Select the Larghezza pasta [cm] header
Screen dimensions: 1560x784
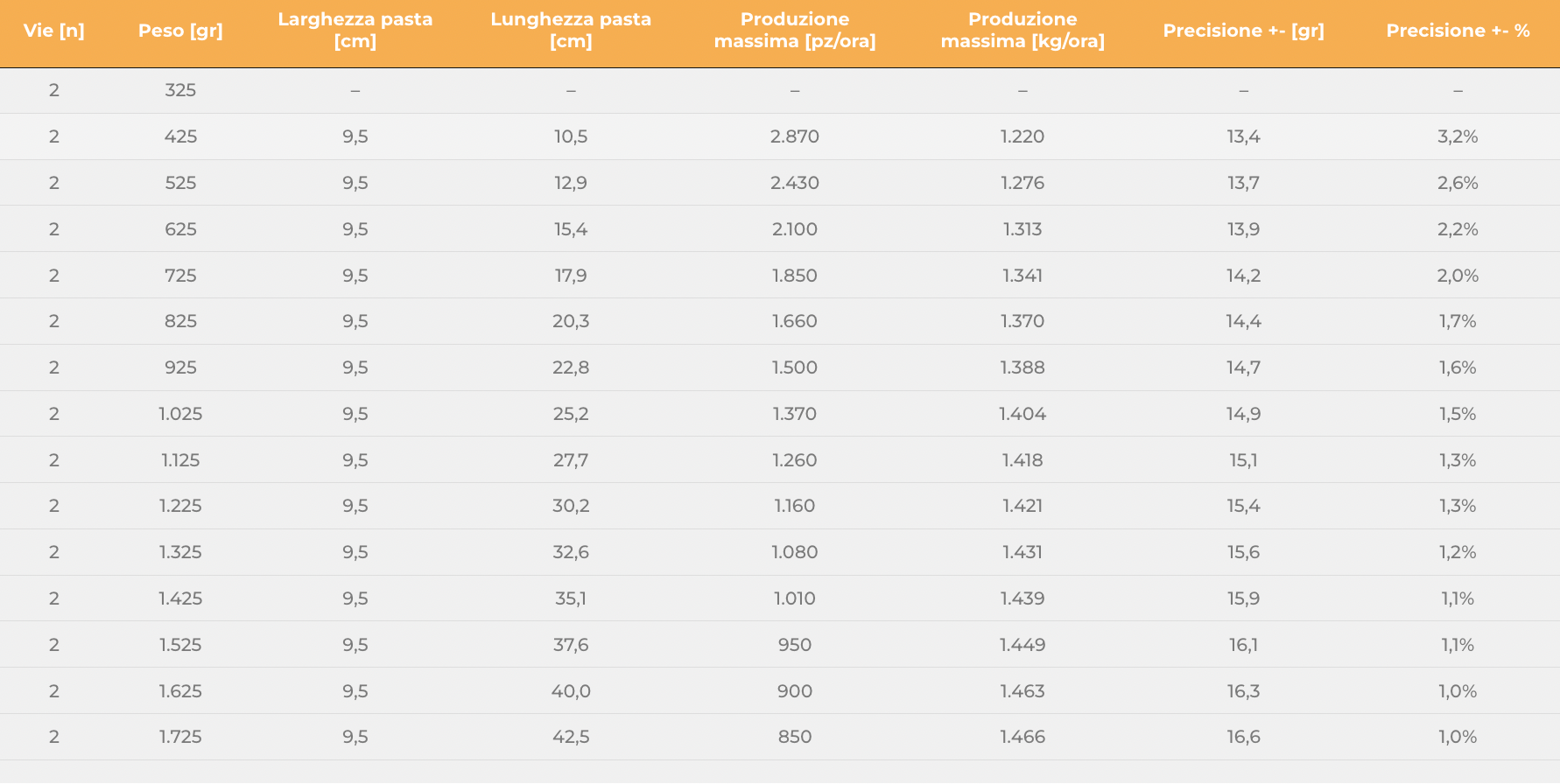[x=355, y=31]
